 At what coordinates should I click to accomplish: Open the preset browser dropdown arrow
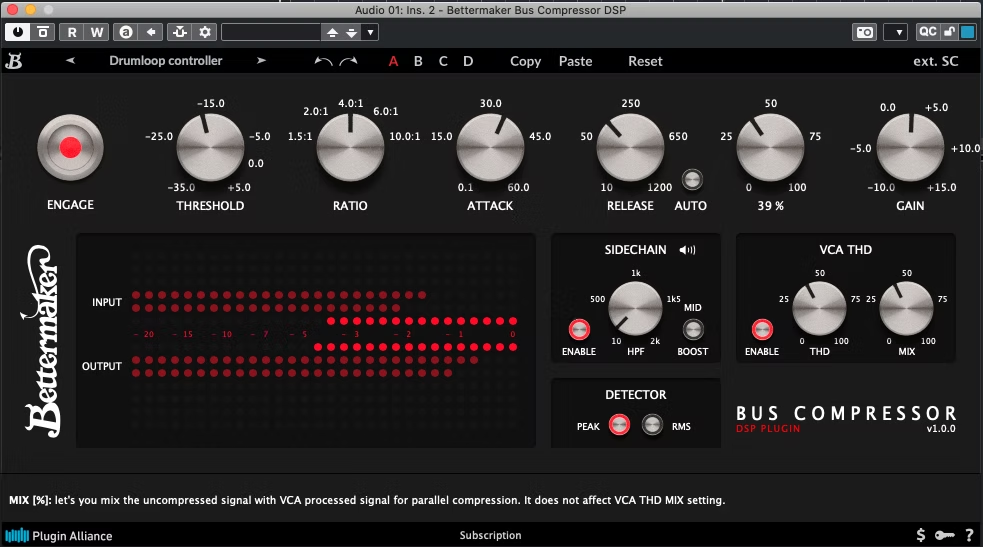[371, 33]
